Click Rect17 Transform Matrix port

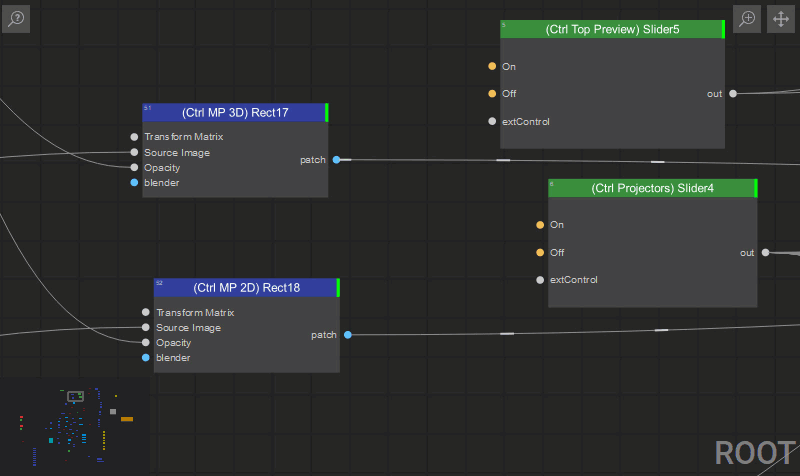pos(134,137)
